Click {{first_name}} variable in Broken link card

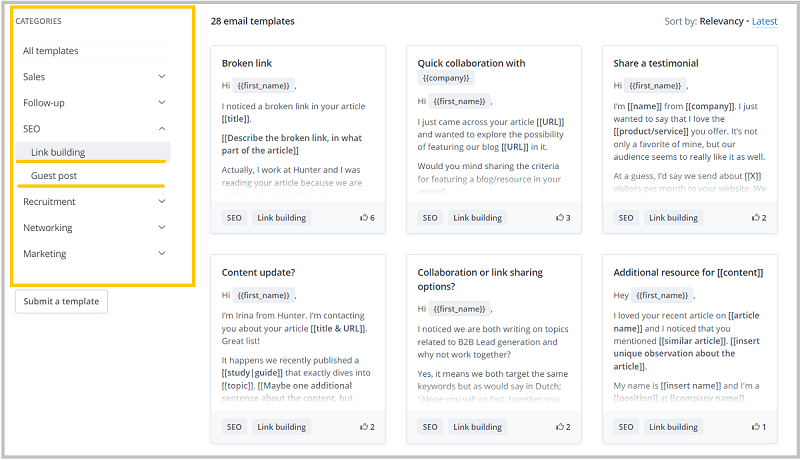coord(263,86)
